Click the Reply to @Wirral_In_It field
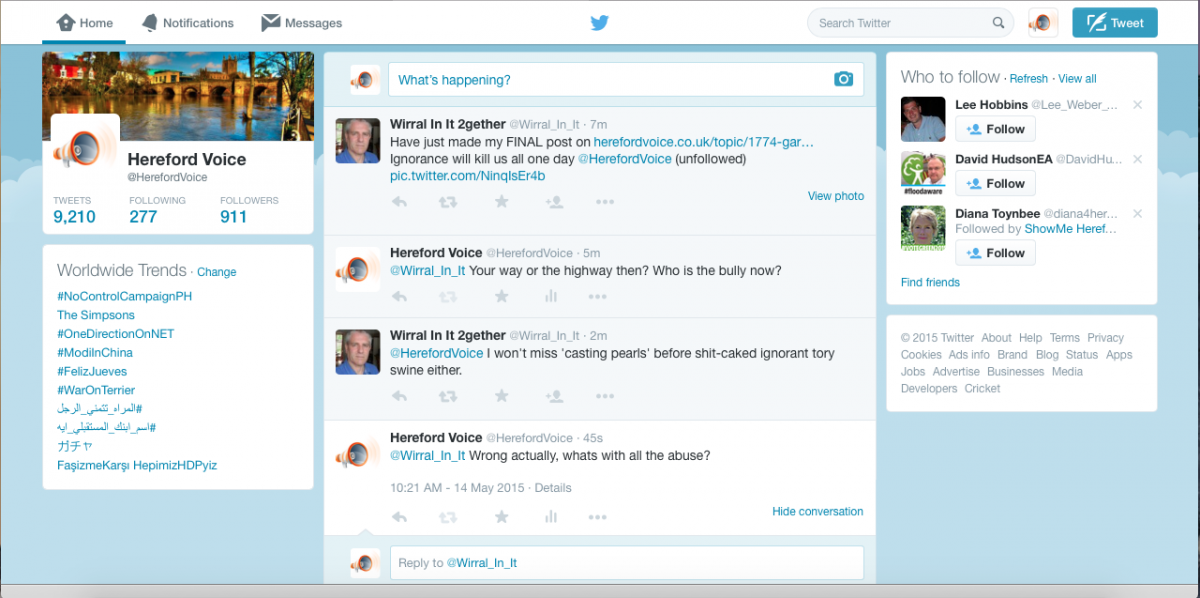Screen dimensions: 1200x598 pos(627,563)
